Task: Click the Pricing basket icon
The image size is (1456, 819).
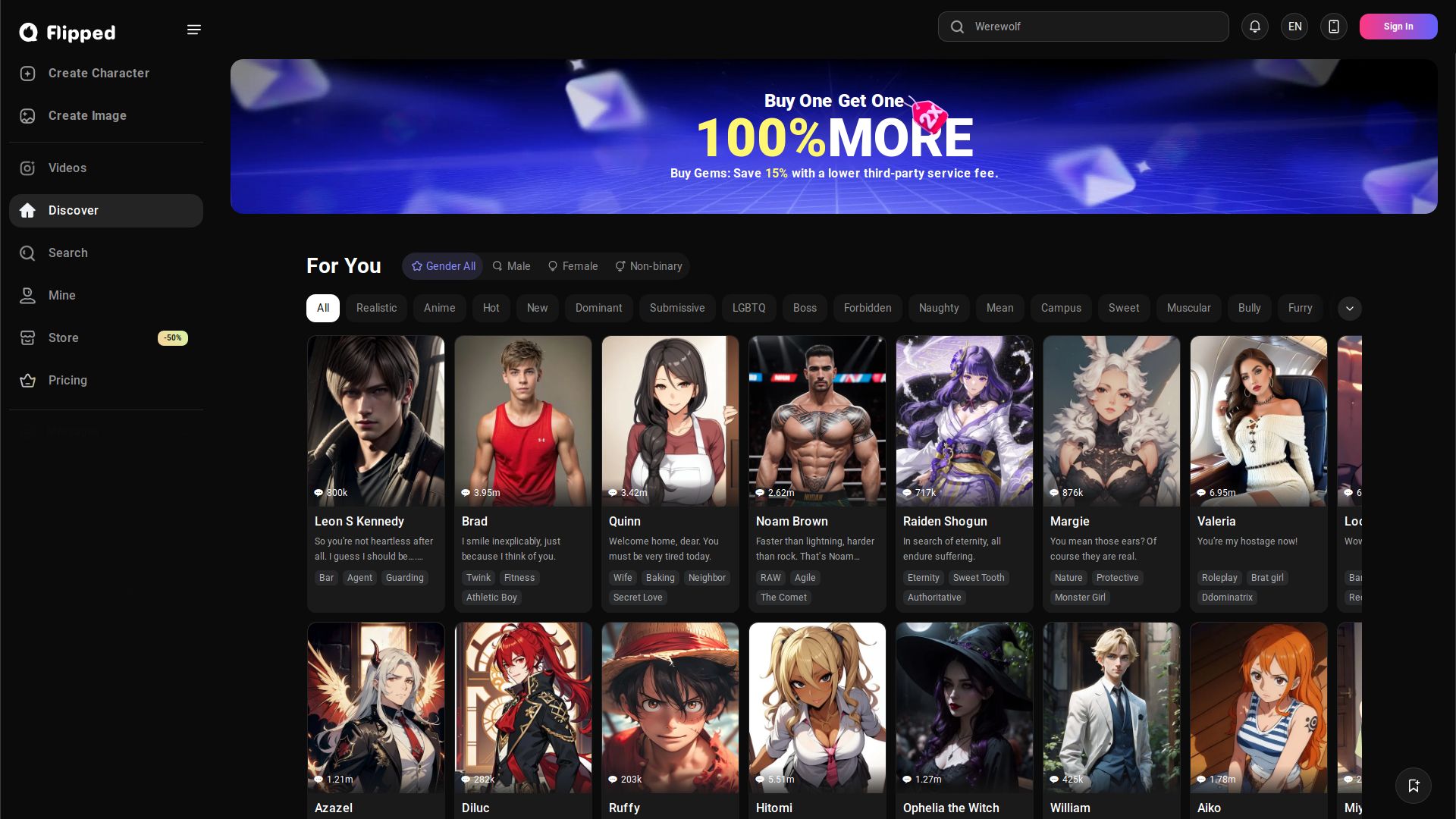Action: (28, 381)
